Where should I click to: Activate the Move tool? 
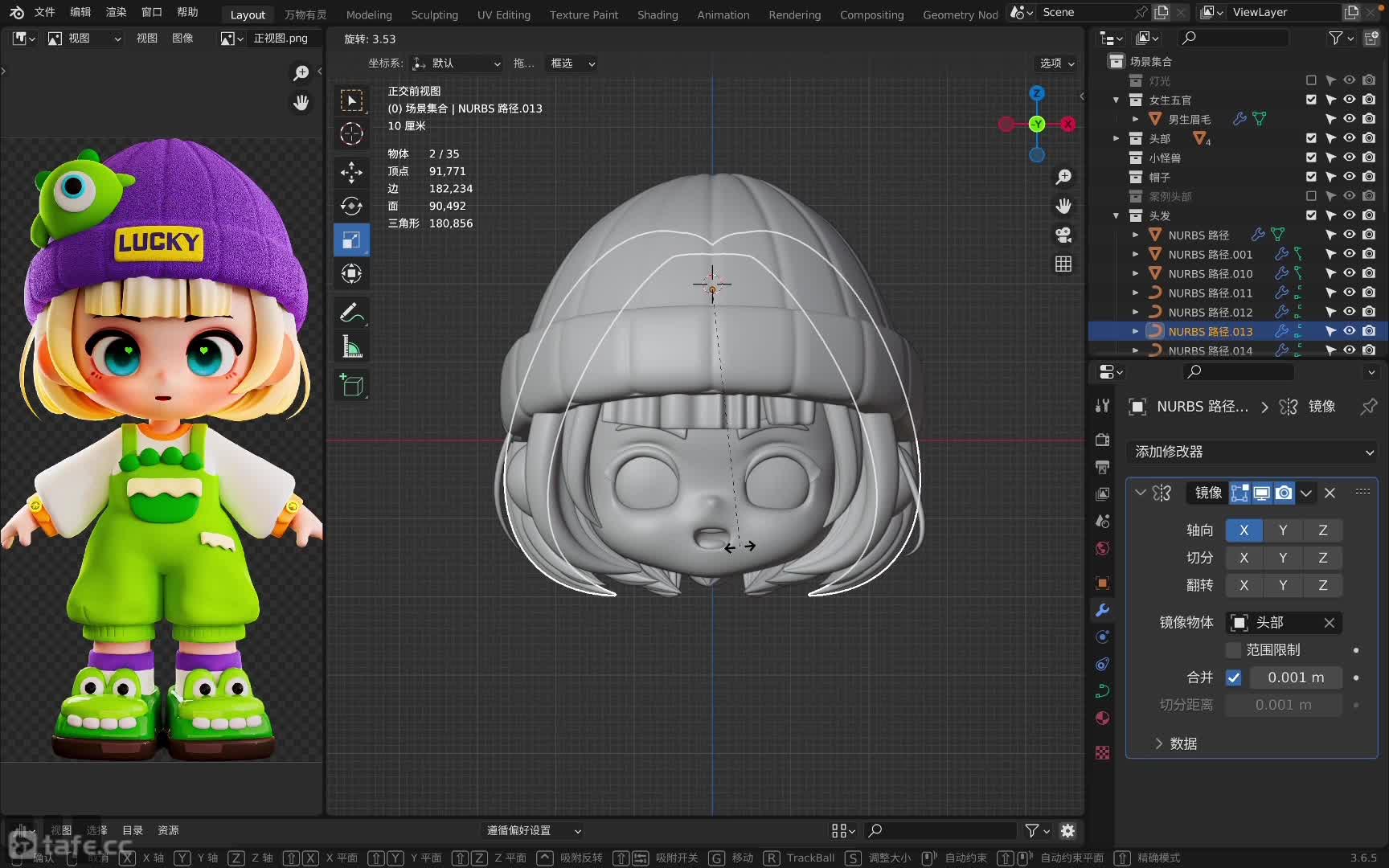point(351,172)
